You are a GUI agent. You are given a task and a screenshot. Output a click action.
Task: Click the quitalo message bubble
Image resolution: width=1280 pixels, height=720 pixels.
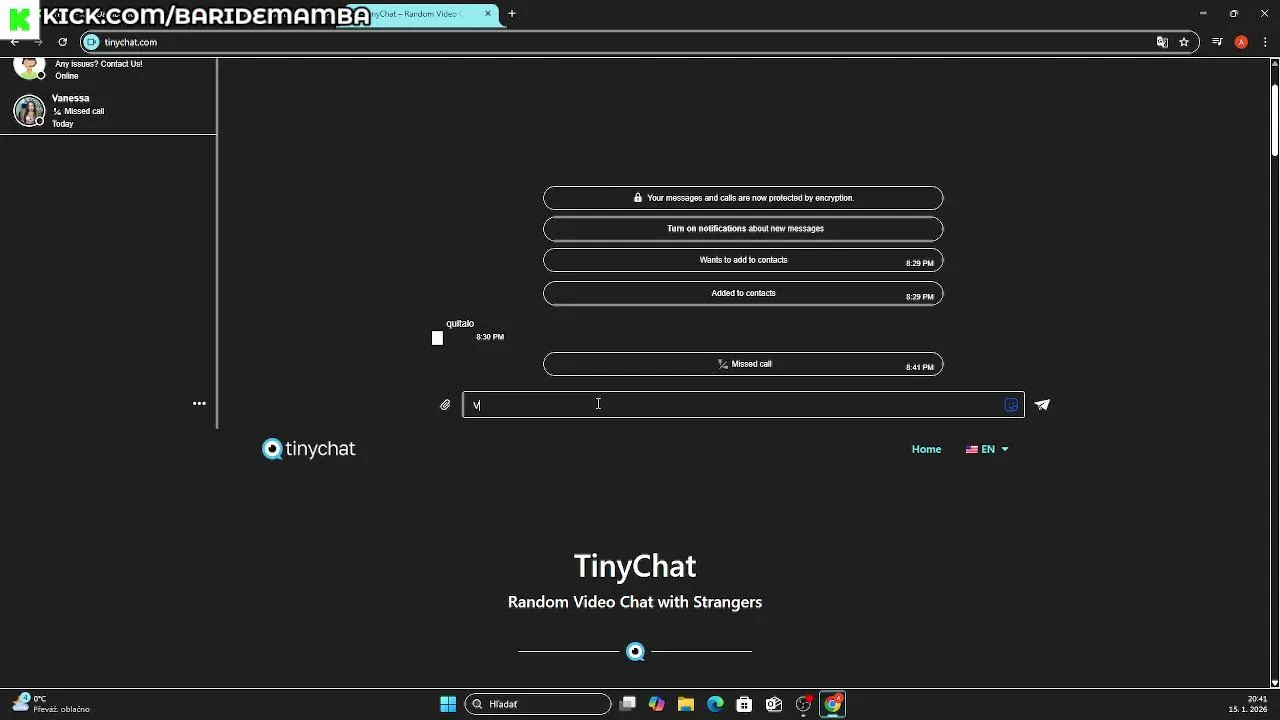[x=469, y=331]
